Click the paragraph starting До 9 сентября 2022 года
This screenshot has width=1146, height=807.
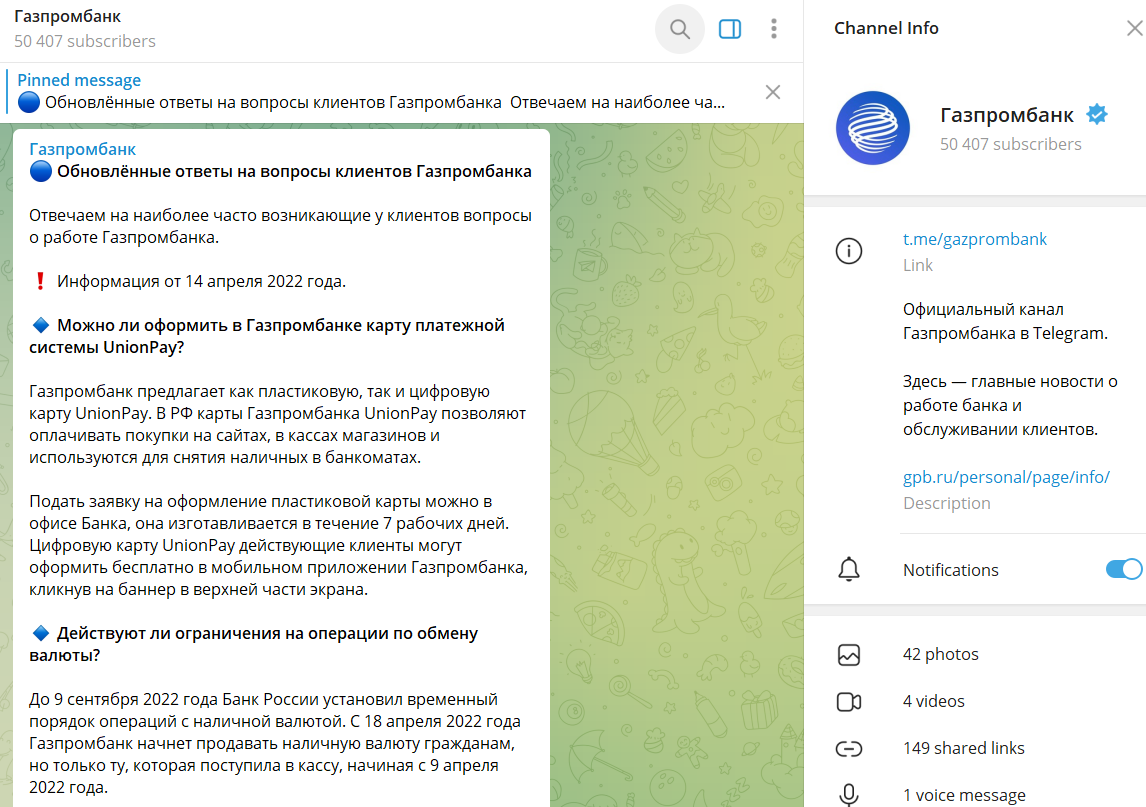coord(275,743)
